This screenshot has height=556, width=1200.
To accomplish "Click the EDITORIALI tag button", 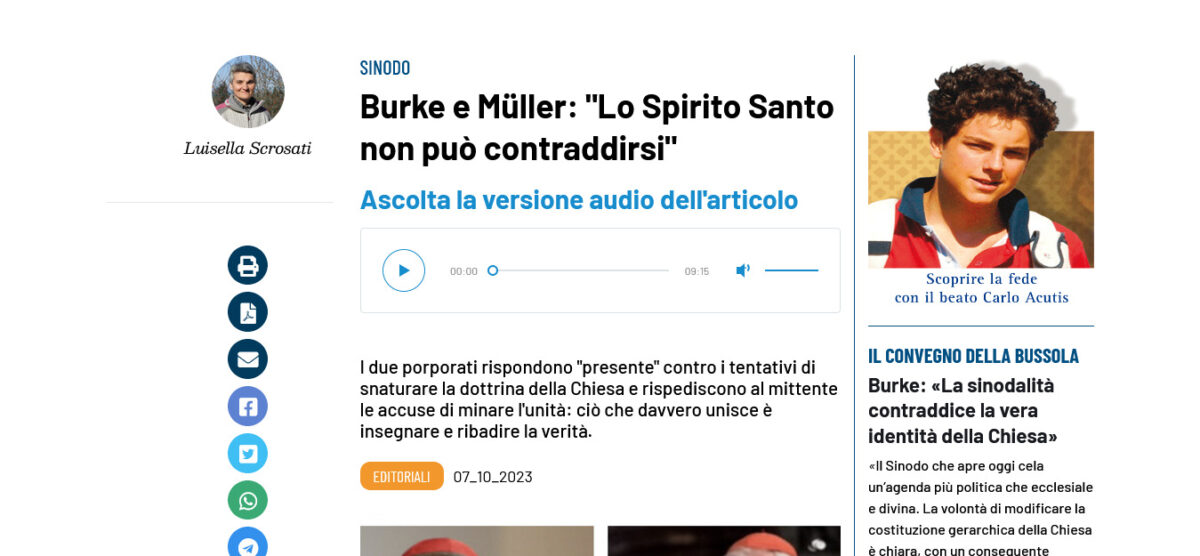I will tap(402, 476).
